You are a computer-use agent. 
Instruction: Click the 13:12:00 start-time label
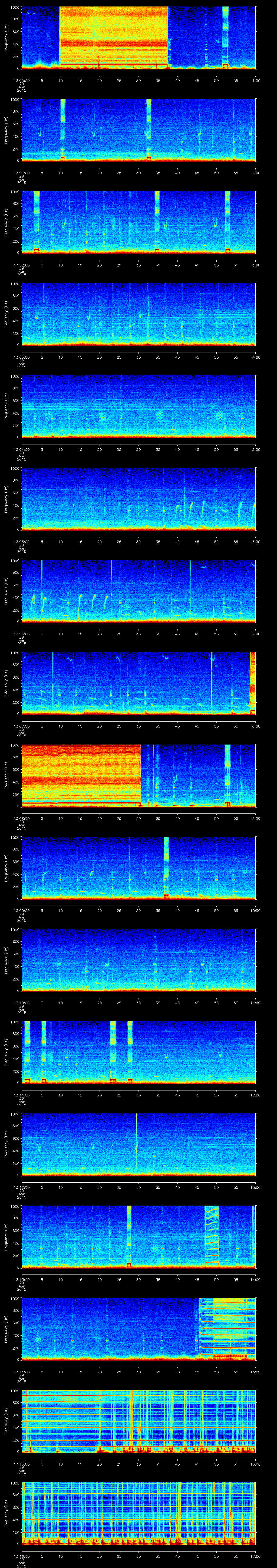(x=21, y=1187)
